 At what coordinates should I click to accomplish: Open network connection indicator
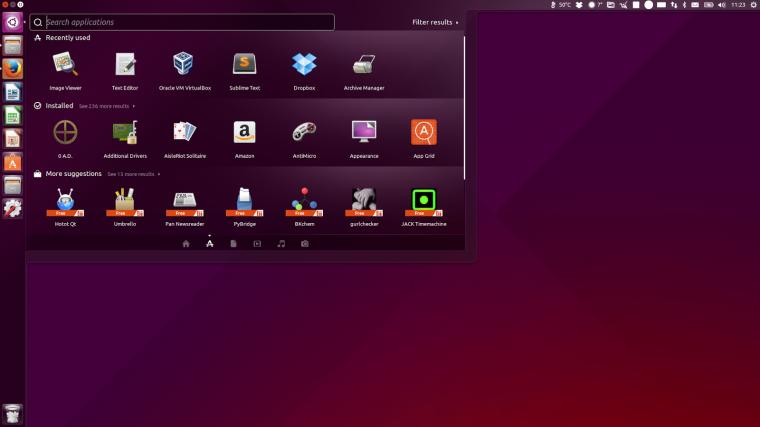[674, 5]
